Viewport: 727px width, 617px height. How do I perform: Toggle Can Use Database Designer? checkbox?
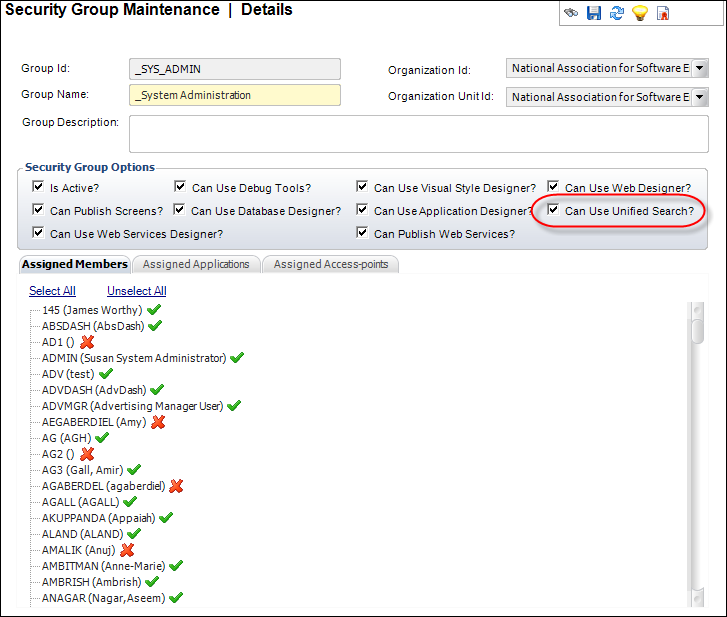click(179, 210)
